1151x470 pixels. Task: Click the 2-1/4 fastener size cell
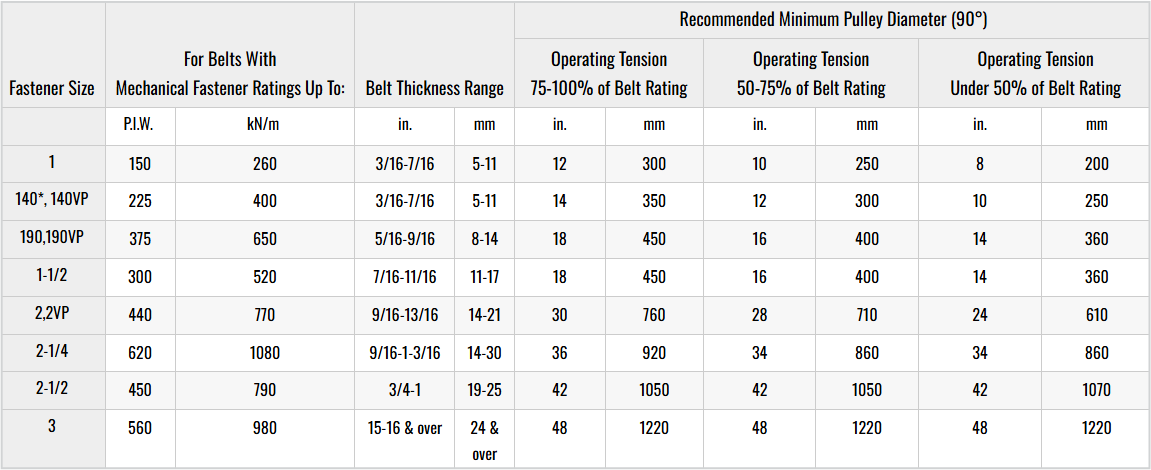(52, 352)
